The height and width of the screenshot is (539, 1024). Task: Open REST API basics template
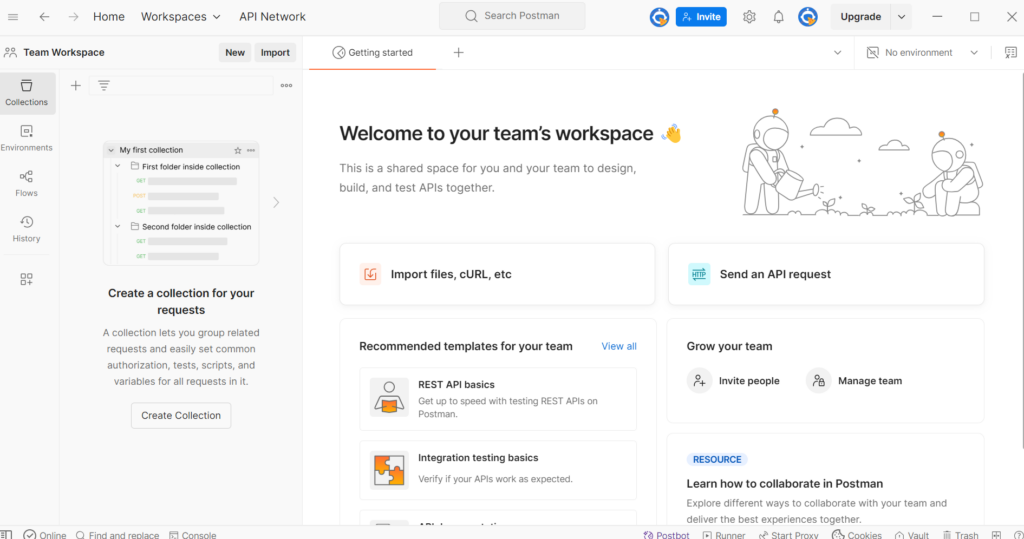(498, 399)
